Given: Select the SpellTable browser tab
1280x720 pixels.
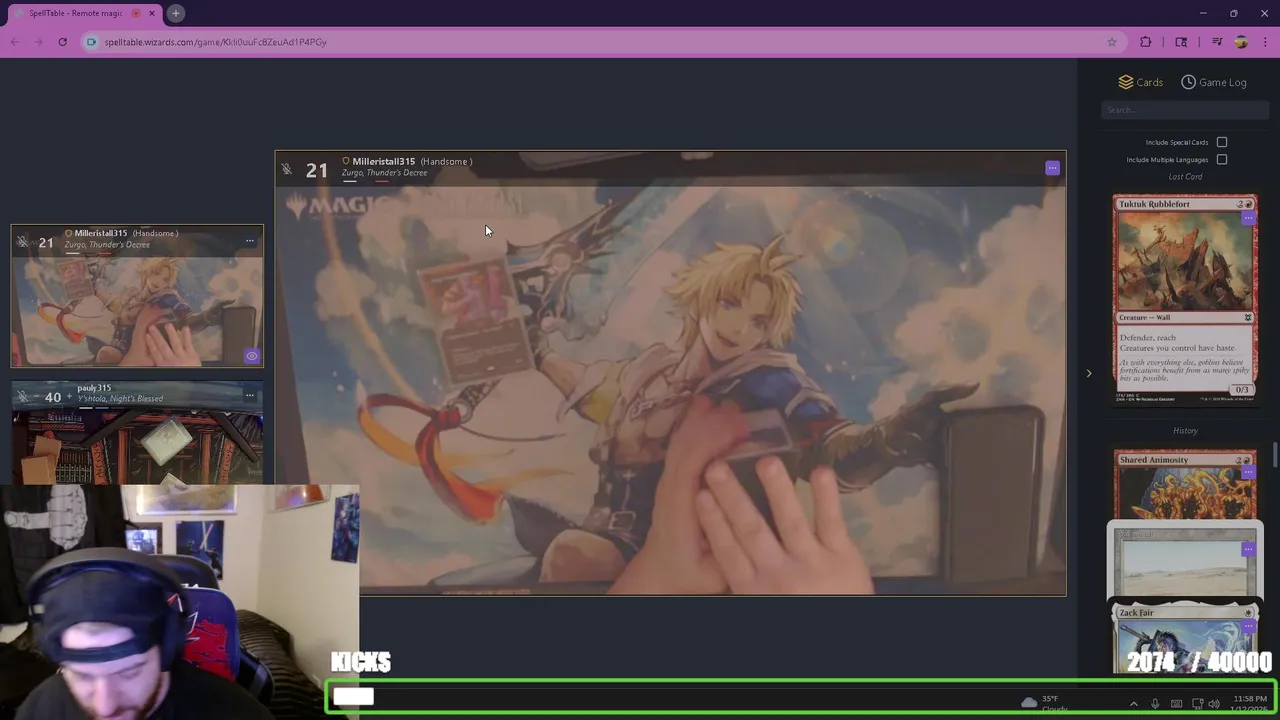Looking at the screenshot, I should pyautogui.click(x=83, y=13).
